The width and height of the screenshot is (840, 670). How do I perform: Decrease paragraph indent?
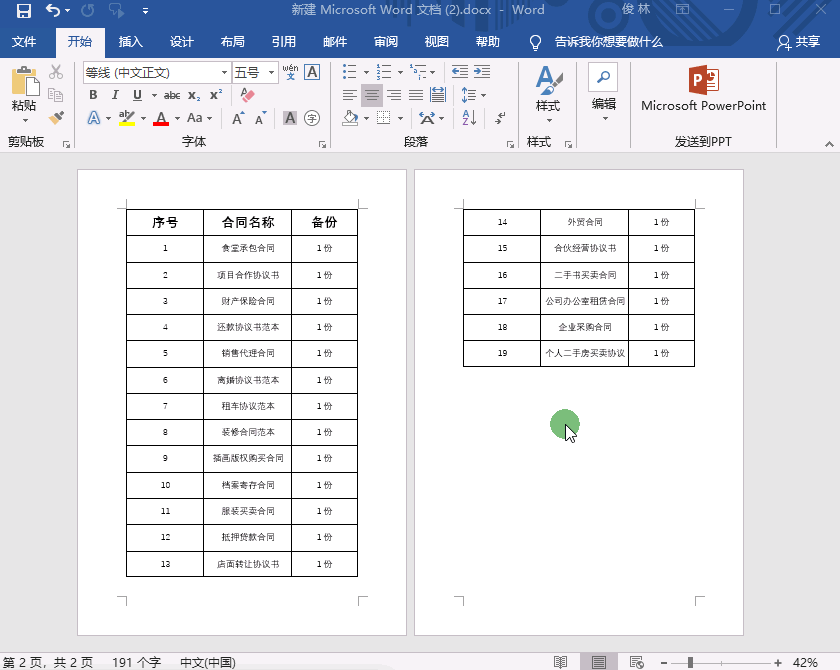[x=460, y=72]
